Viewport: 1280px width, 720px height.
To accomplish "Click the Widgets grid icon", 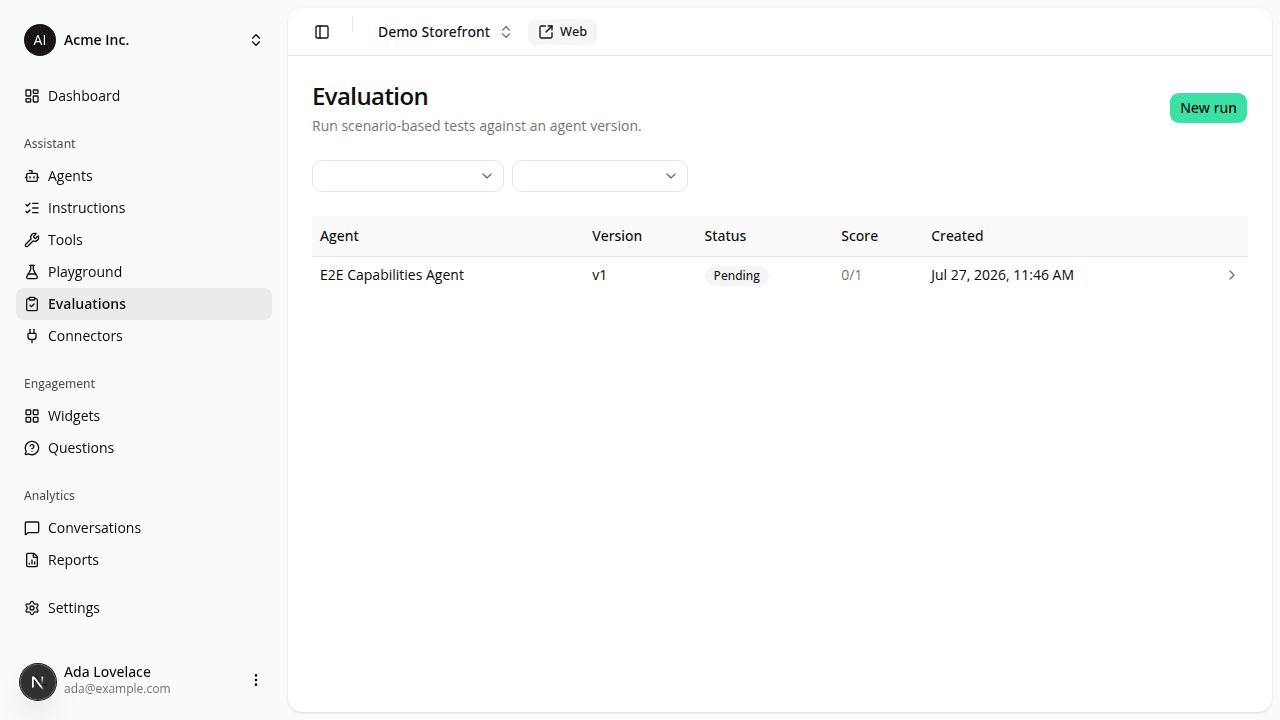I will [x=32, y=416].
